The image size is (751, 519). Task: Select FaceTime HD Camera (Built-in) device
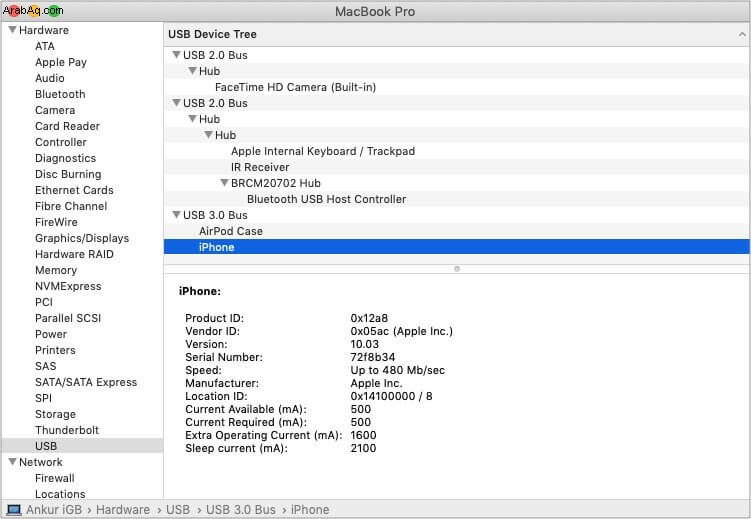(295, 87)
